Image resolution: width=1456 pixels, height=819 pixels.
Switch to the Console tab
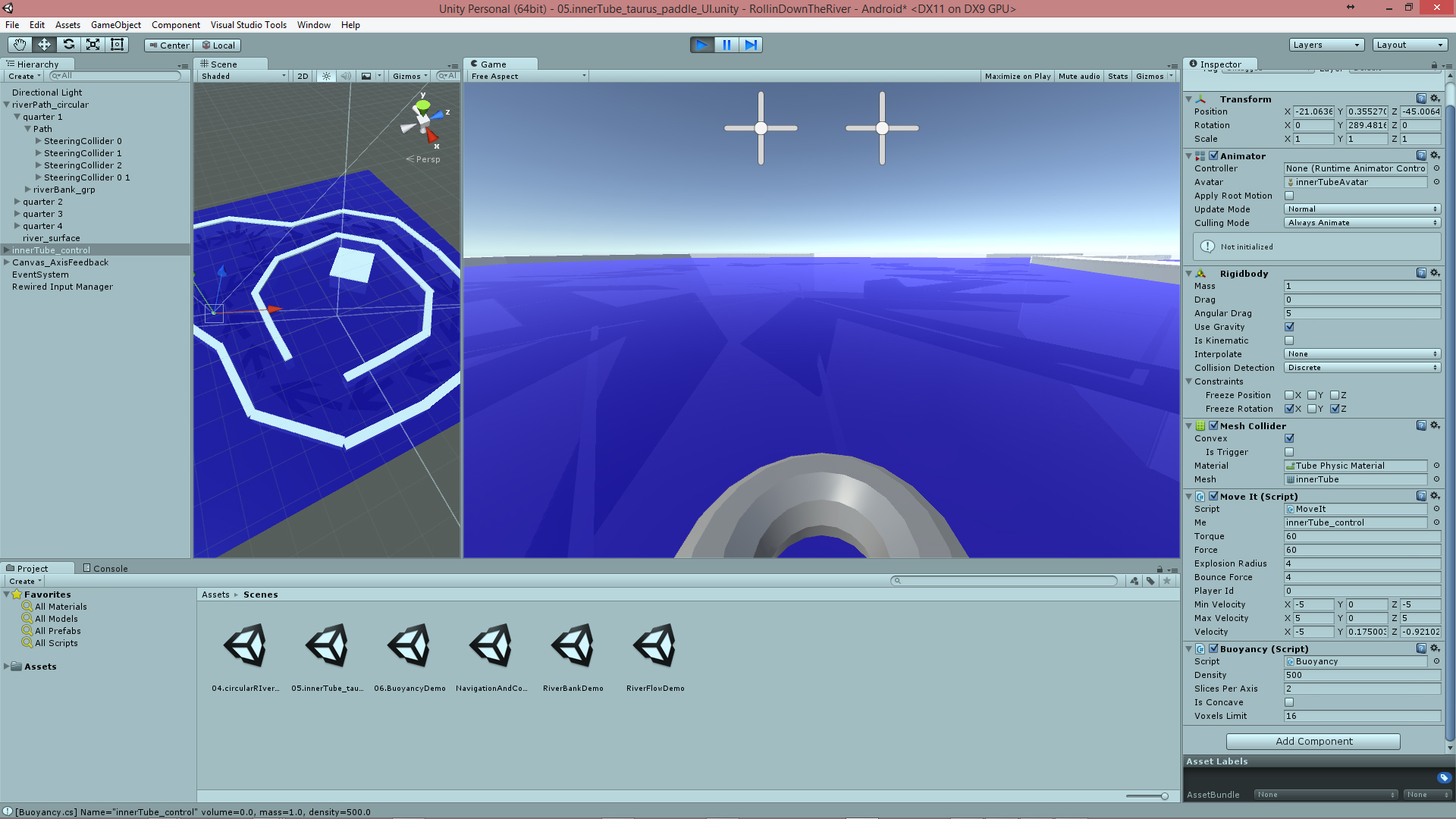click(x=105, y=568)
